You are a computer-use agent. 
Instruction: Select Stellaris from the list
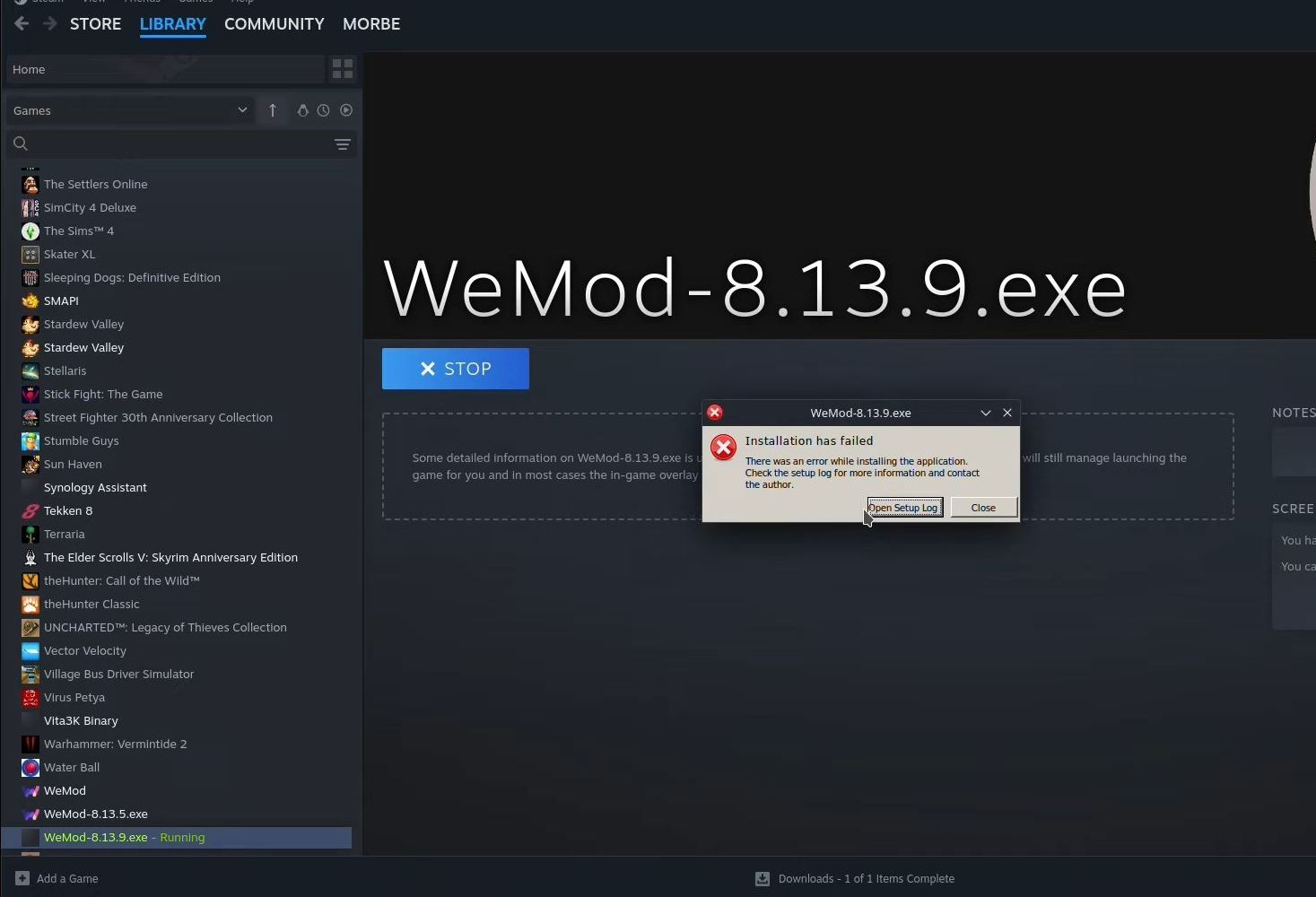point(65,370)
